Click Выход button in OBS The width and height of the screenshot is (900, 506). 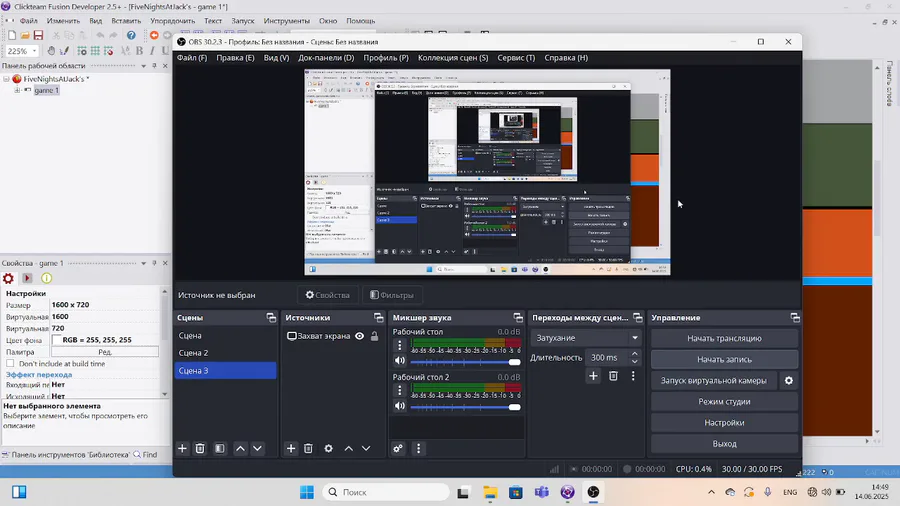tap(724, 444)
